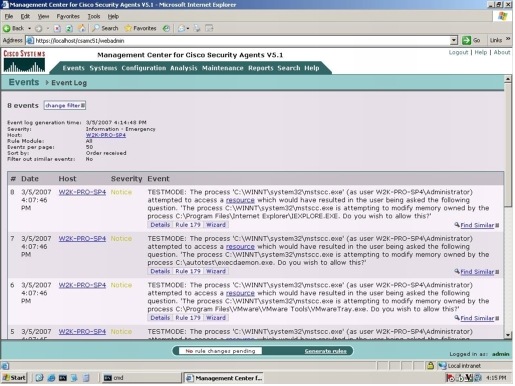The image size is (515, 386).
Task: Click the IE Forward arrow button
Action: 39,28
